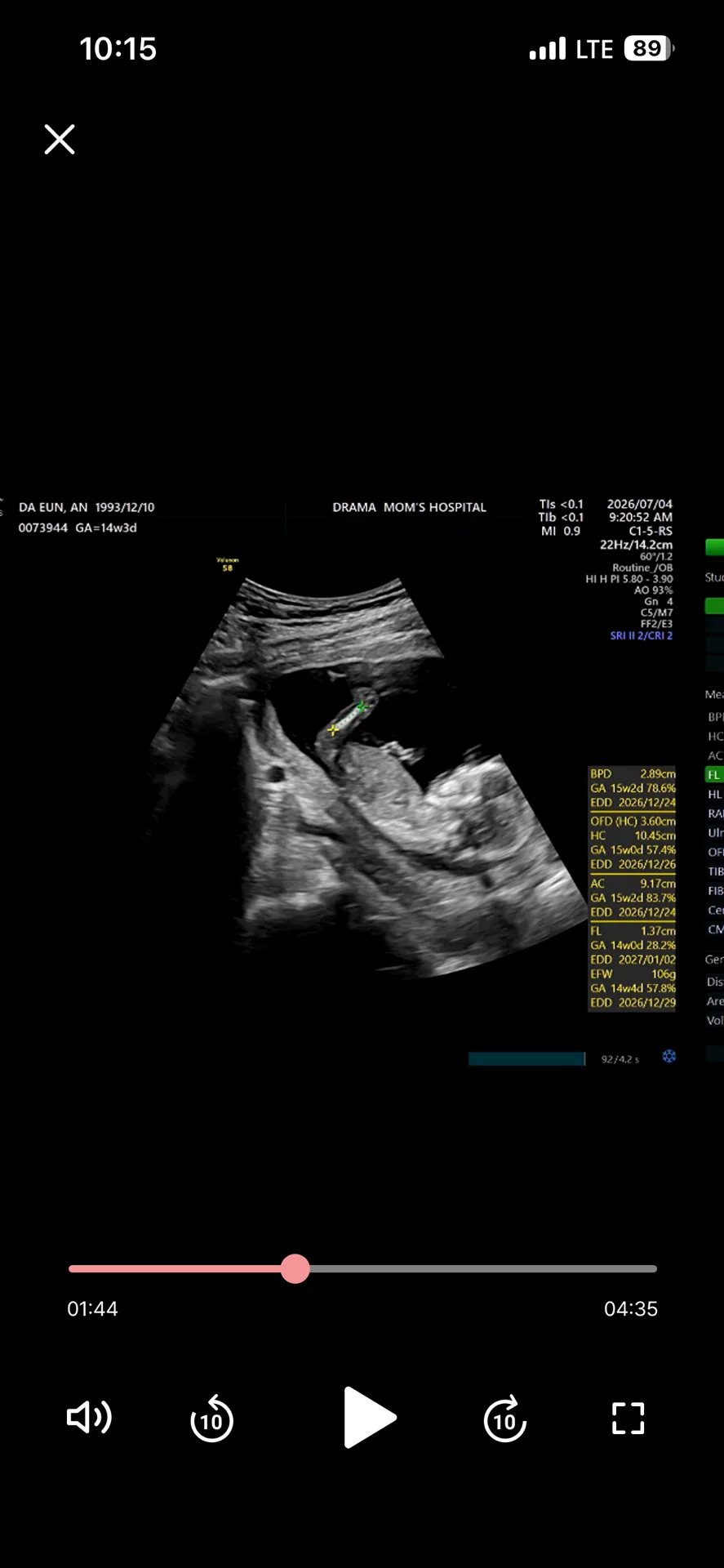
Task: Close the video player with the X
Action: click(x=60, y=140)
